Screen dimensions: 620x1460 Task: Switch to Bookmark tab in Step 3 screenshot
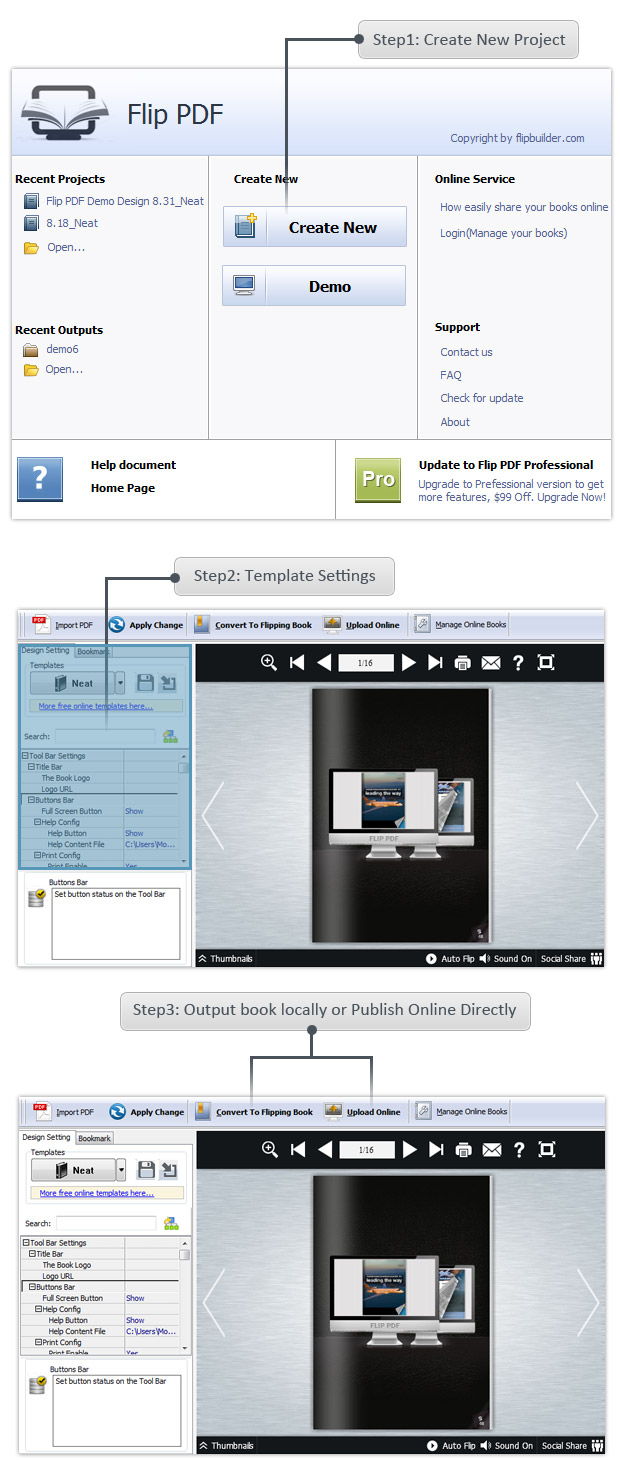point(95,1138)
